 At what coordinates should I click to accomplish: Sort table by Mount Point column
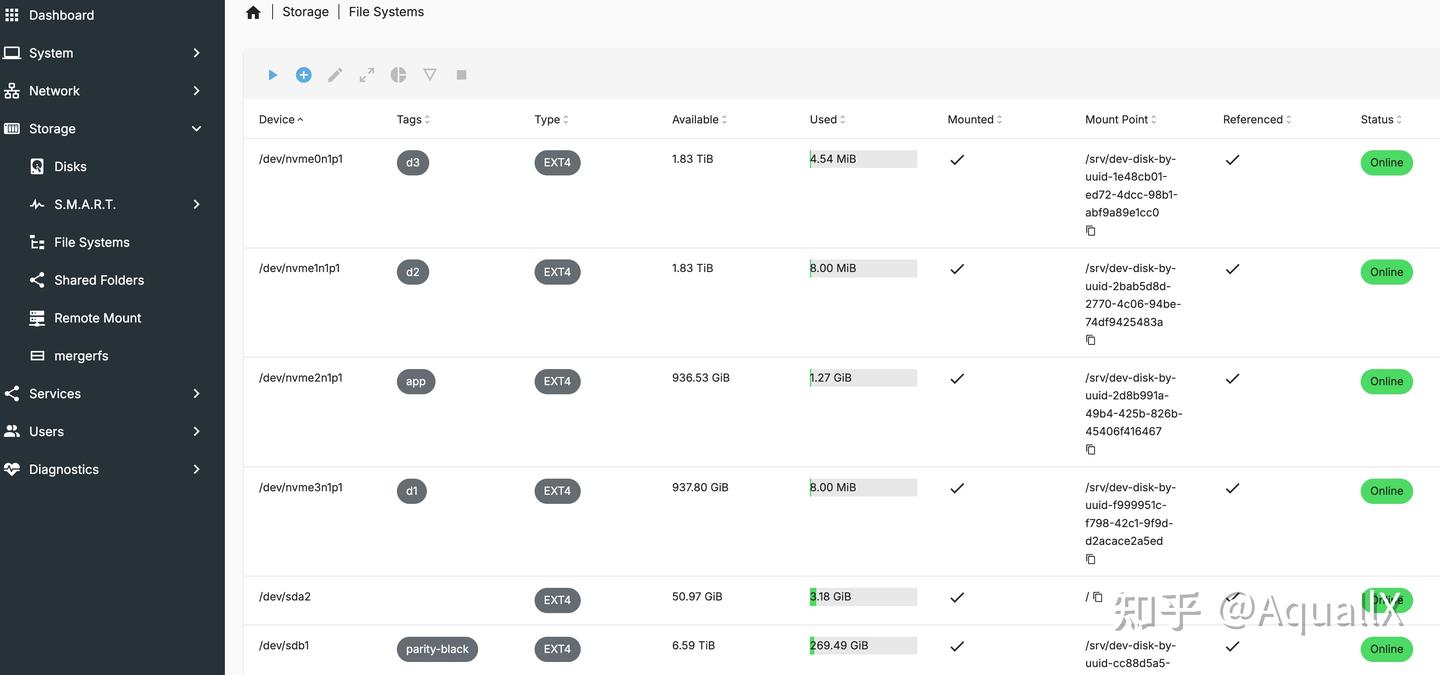click(1120, 119)
